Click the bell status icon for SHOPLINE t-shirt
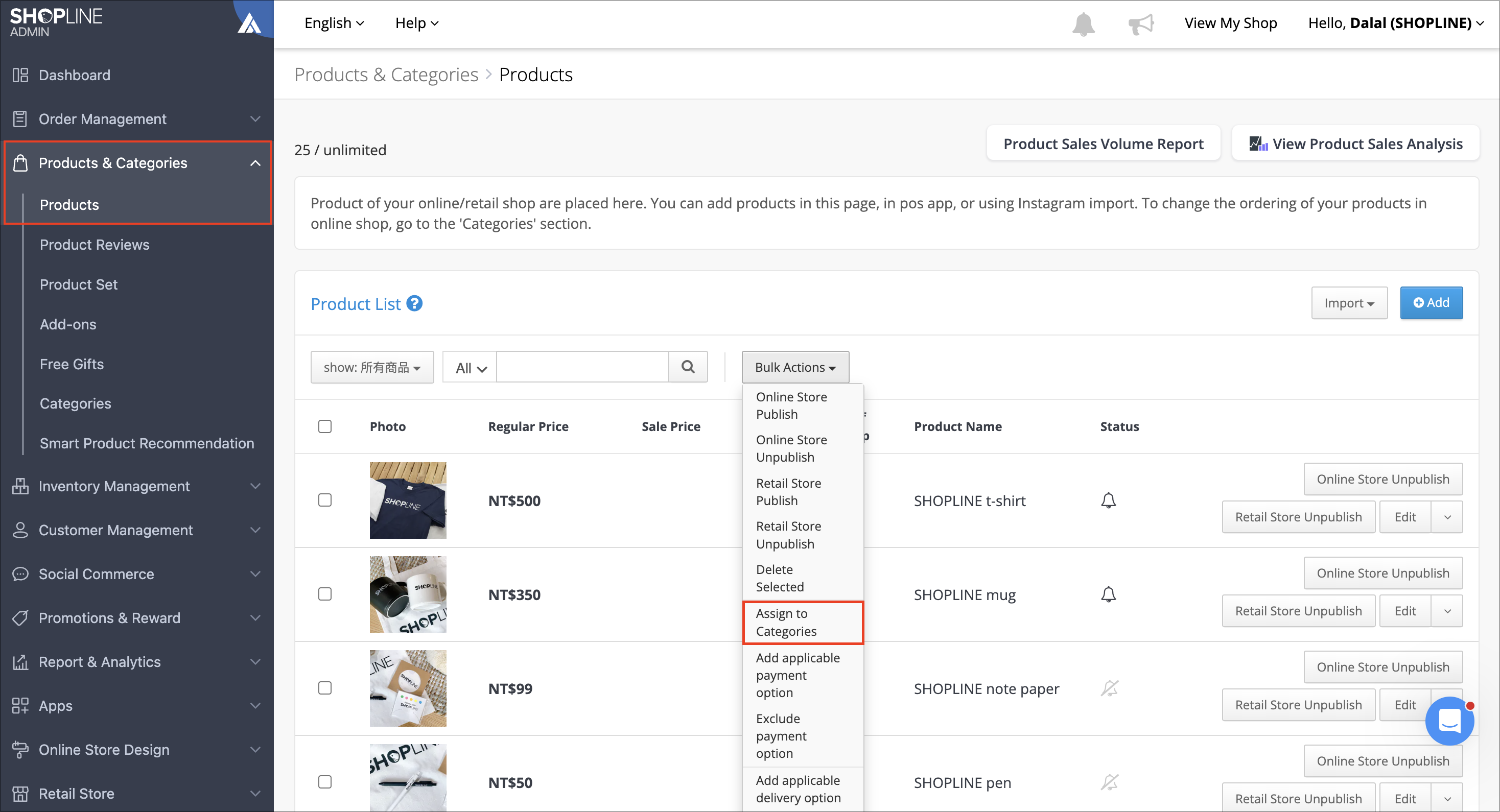 pyautogui.click(x=1108, y=500)
